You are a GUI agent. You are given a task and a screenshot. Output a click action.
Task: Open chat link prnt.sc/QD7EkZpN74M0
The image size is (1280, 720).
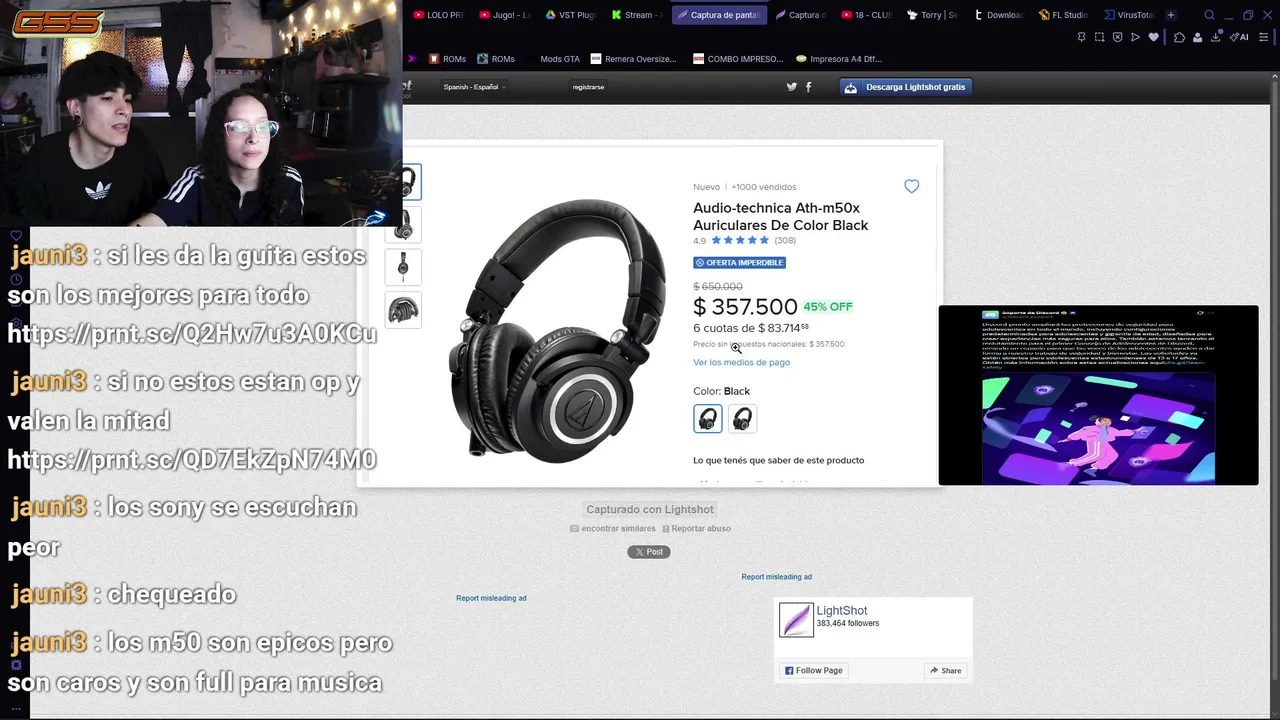pos(192,460)
